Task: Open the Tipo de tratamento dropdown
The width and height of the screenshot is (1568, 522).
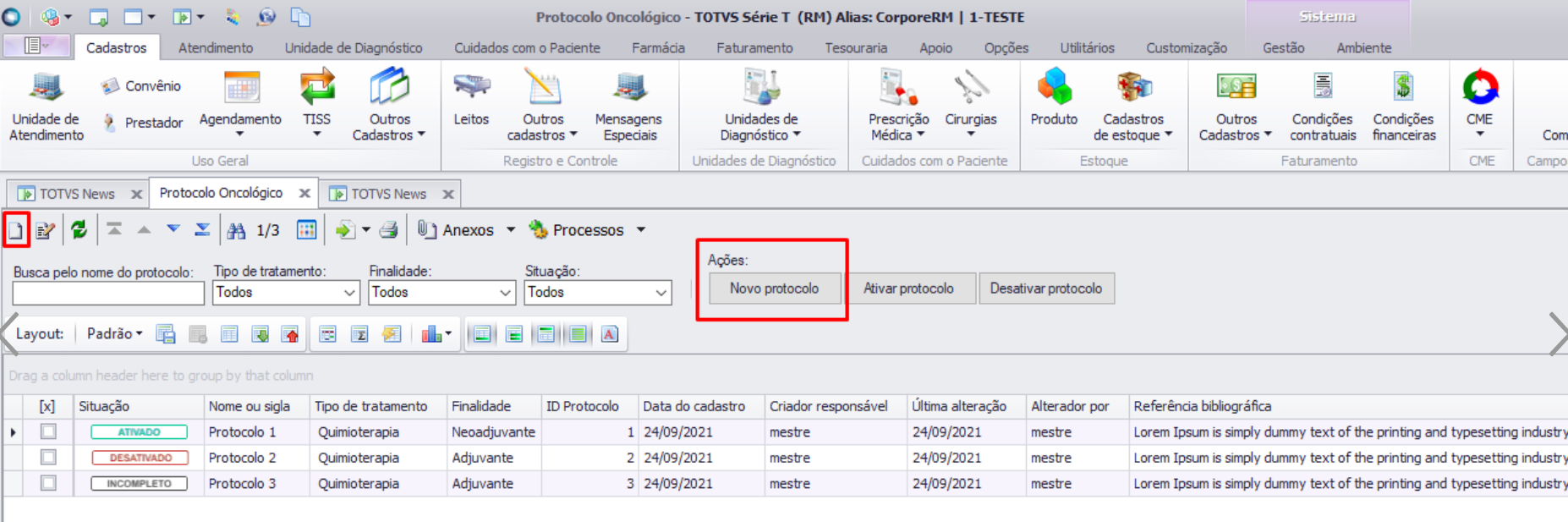Action: click(349, 293)
